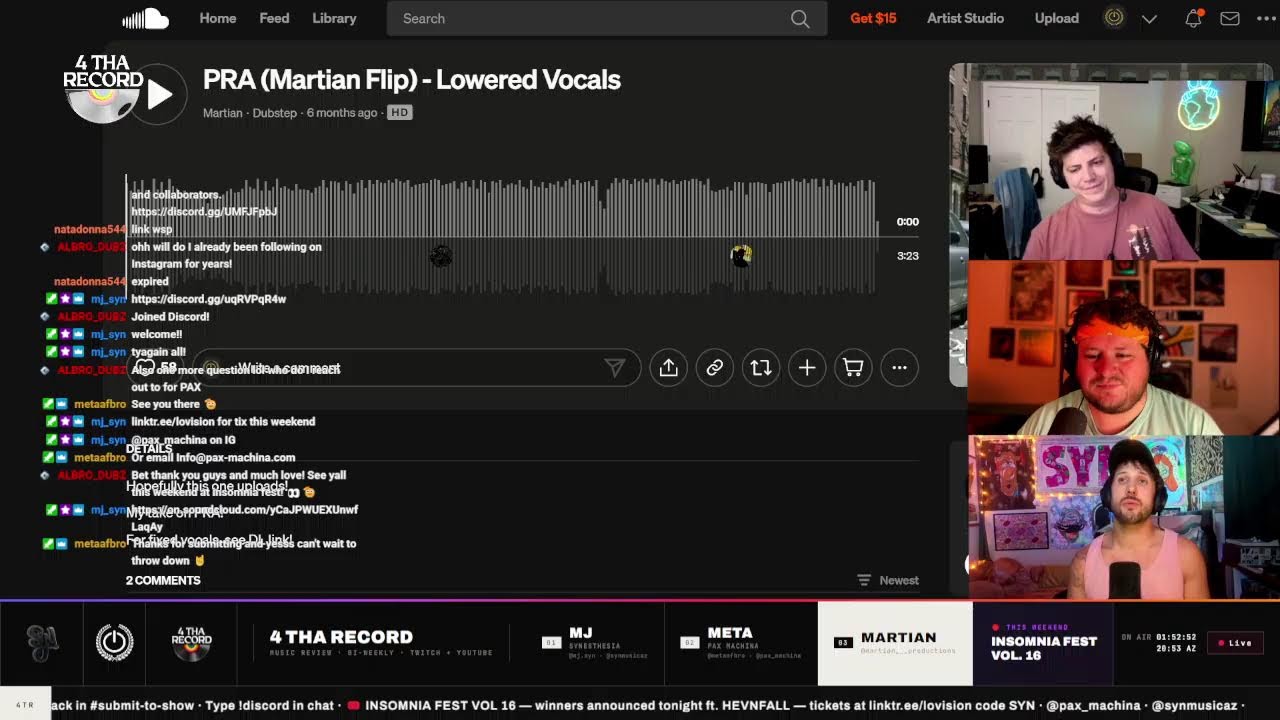The height and width of the screenshot is (720, 1280).
Task: Open the notifications bell
Action: tap(1193, 18)
